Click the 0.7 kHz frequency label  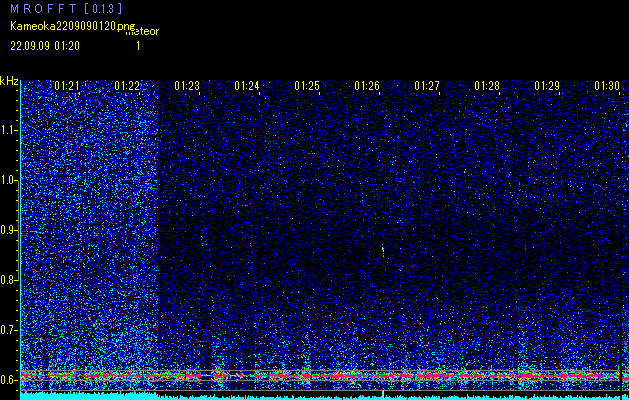[x=8, y=330]
